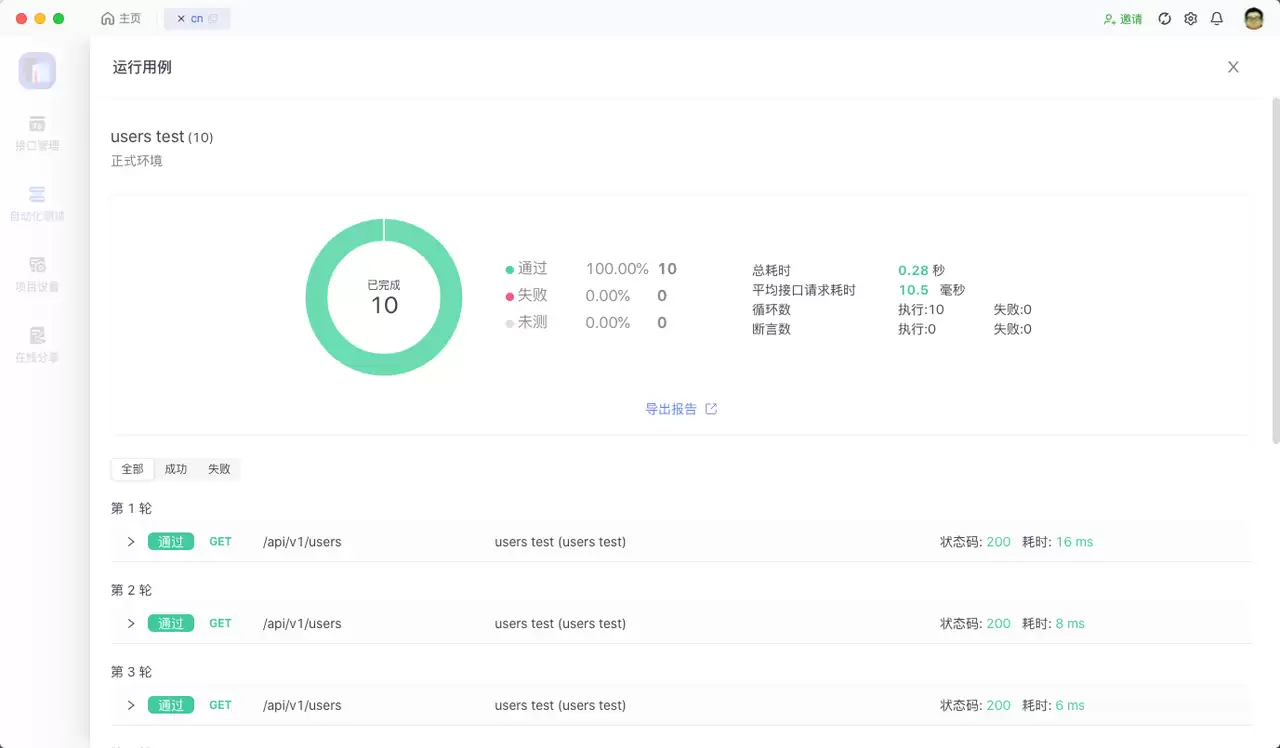Screen dimensions: 1280x748
Task: Click the project logo in sidebar
Action: pyautogui.click(x=37, y=71)
